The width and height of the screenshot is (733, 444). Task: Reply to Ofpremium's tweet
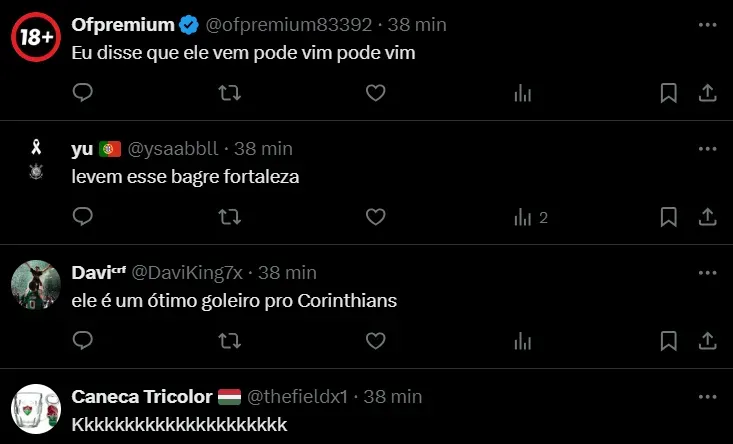[84, 93]
